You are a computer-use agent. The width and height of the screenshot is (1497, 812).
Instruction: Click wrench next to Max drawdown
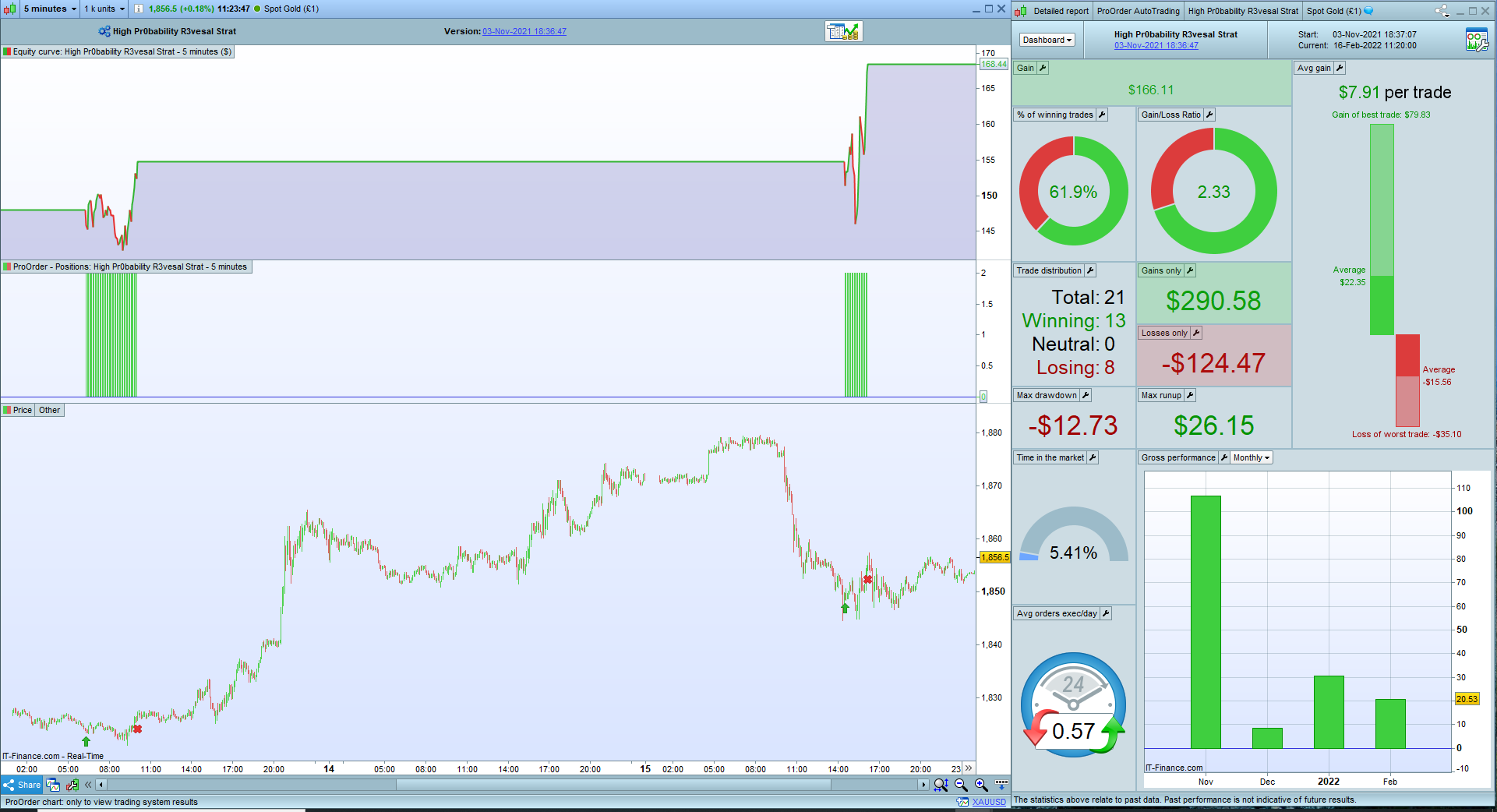(1086, 395)
